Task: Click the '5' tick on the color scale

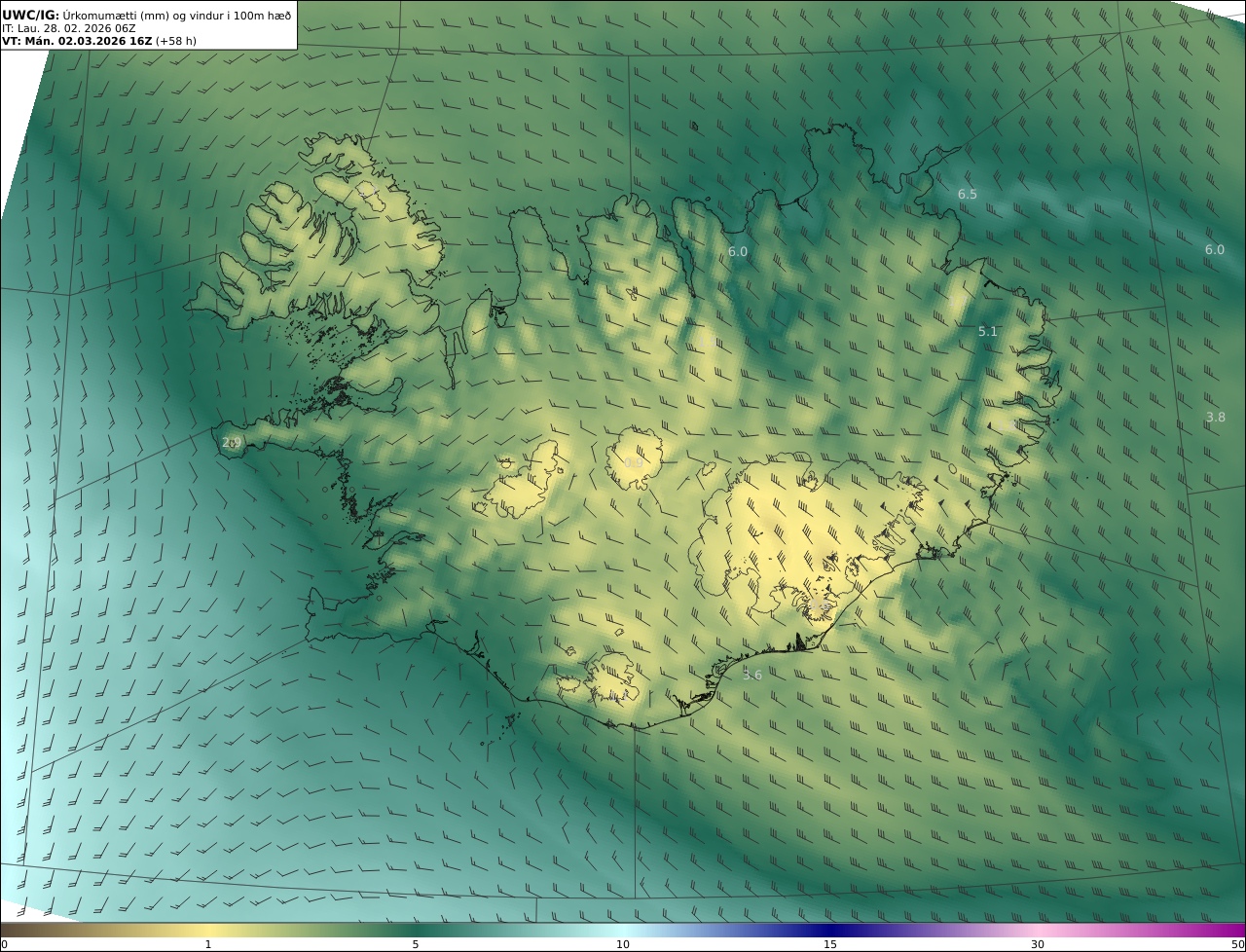Action: (x=416, y=944)
